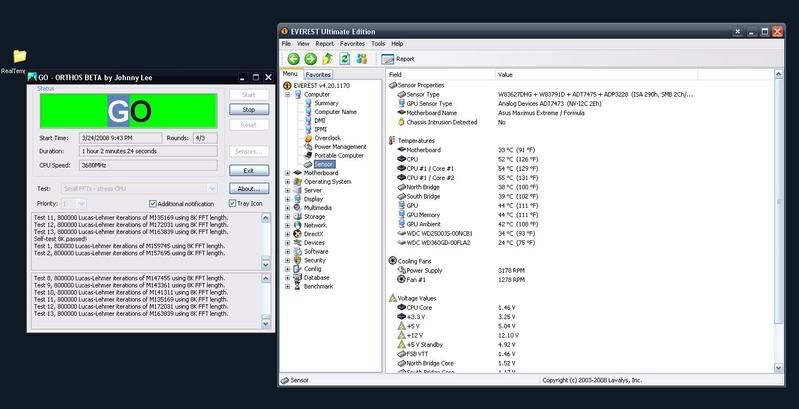Switch to the Favorites tab in left panel
Viewport: 799px width, 409px height.
pos(318,74)
